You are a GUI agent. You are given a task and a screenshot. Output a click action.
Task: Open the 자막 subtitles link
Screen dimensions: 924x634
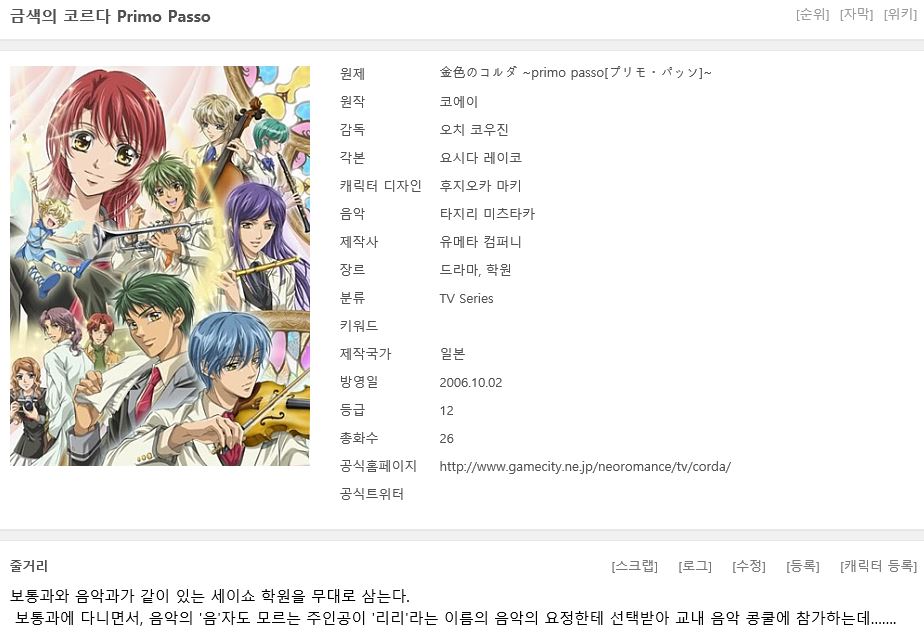pyautogui.click(x=856, y=14)
